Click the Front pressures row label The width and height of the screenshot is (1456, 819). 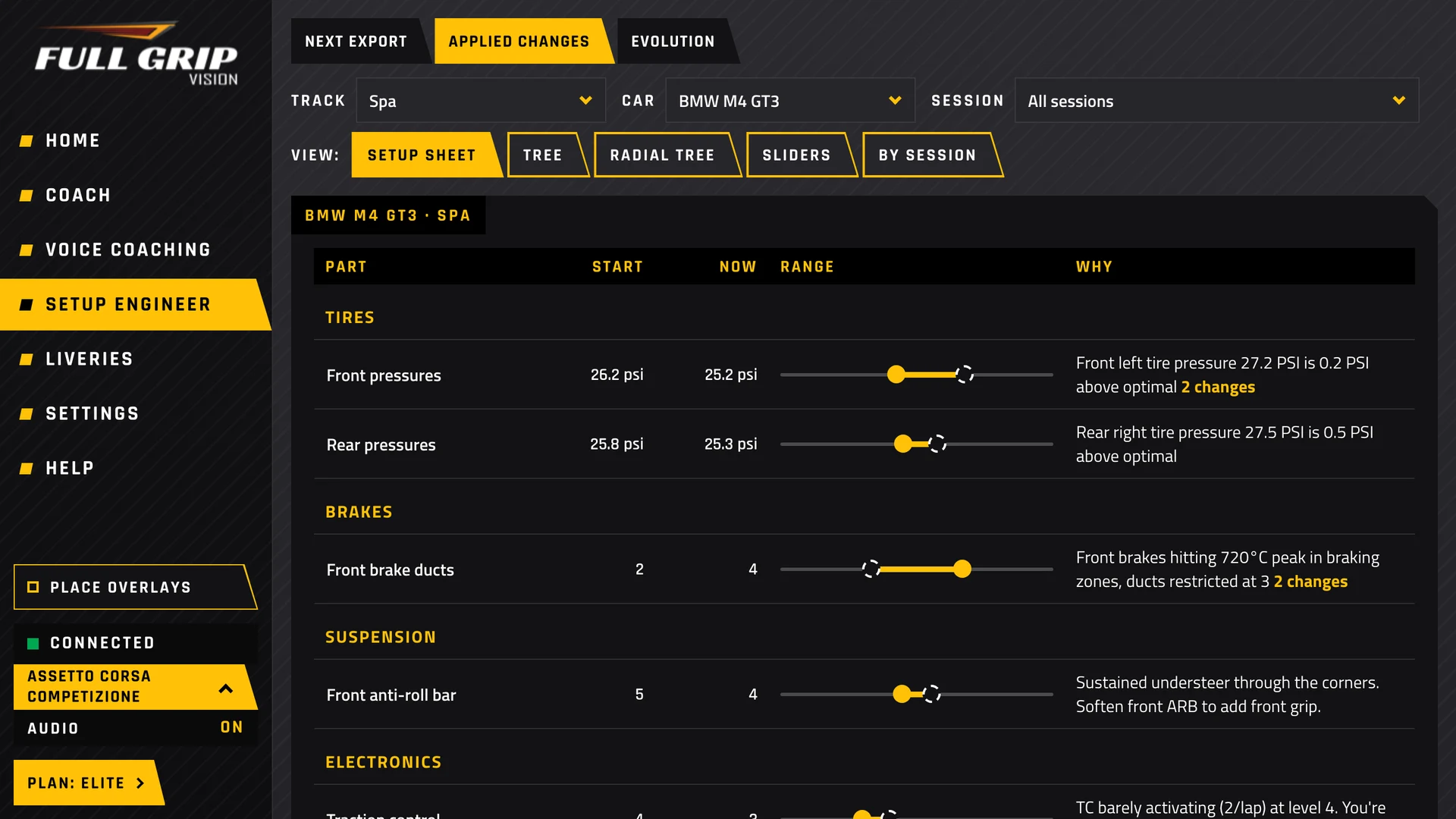coord(384,375)
